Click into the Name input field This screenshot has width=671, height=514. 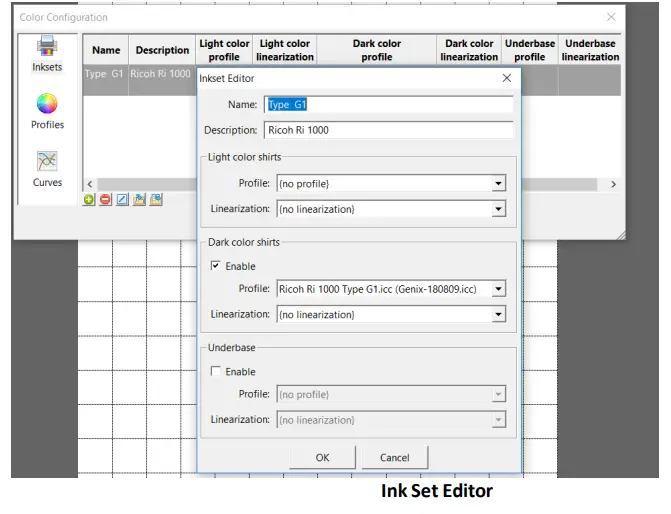pos(389,104)
